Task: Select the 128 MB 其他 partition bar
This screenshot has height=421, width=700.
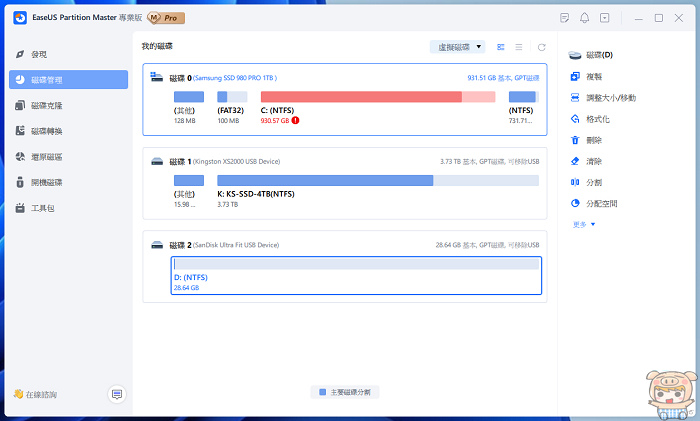Action: click(189, 97)
